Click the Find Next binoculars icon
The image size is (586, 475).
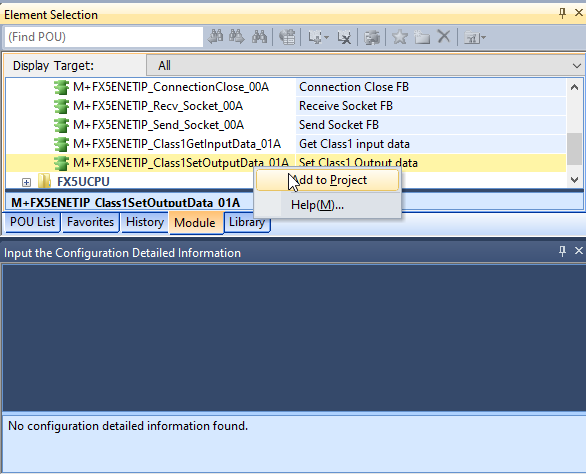(237, 37)
